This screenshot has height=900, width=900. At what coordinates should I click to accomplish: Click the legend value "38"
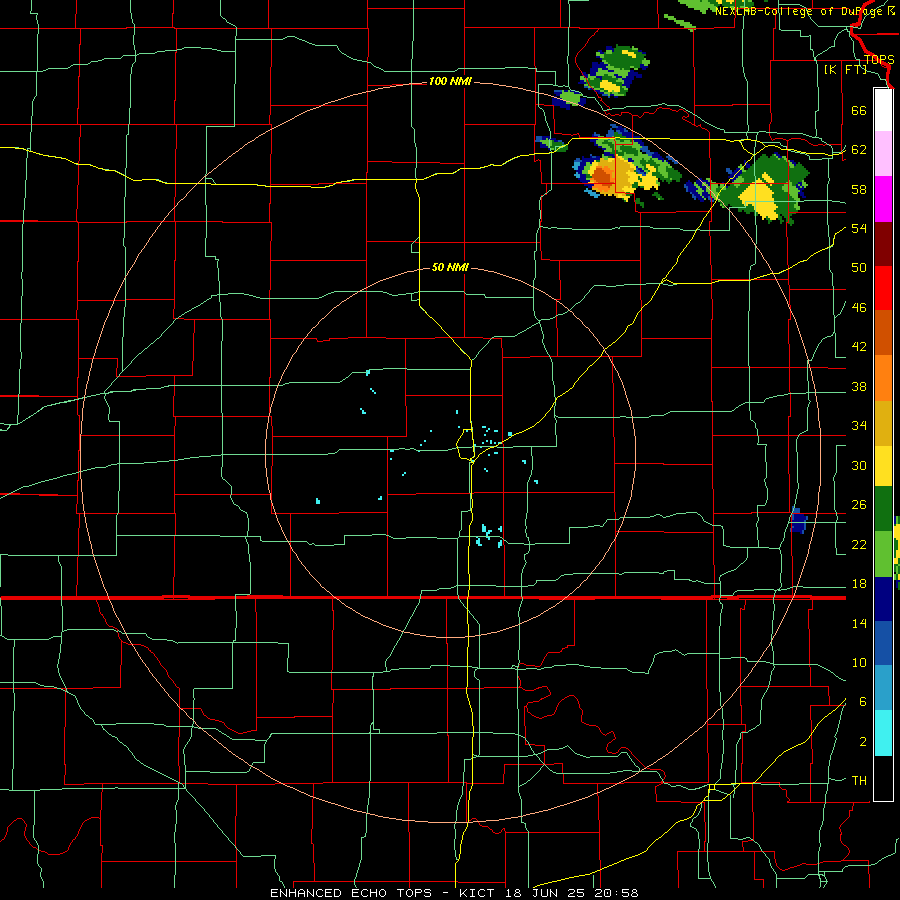[859, 387]
